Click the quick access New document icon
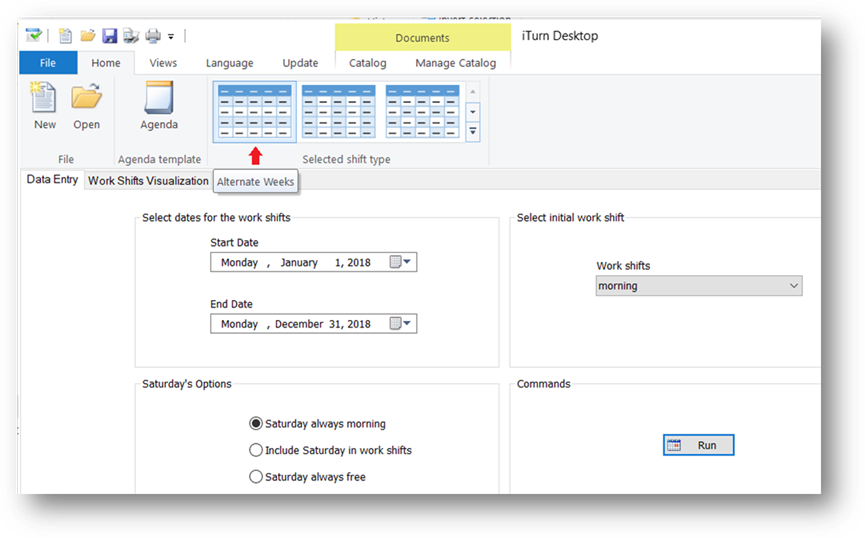This screenshot has width=865, height=538. (65, 36)
